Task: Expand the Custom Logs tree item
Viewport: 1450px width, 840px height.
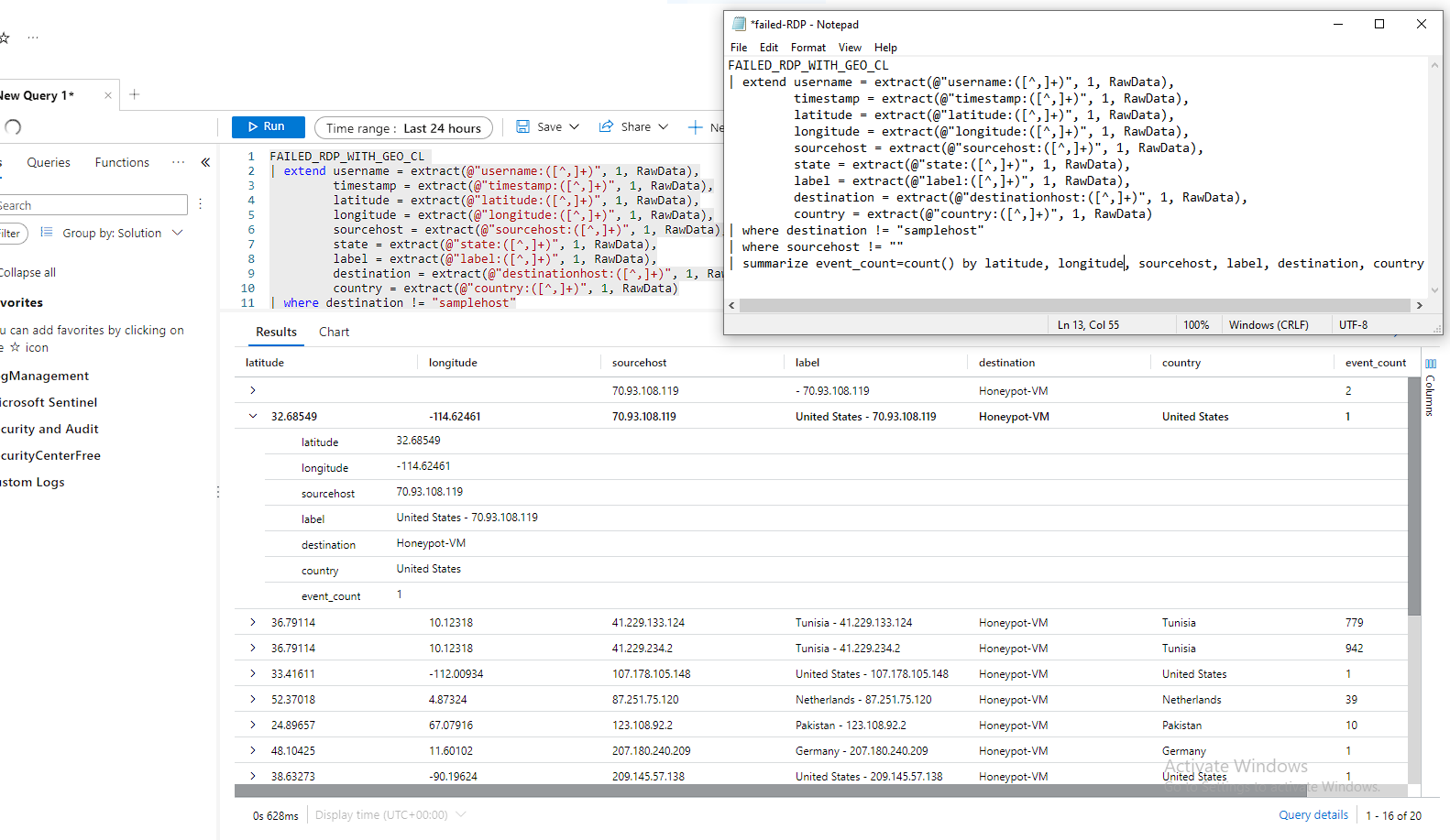Action: coord(33,482)
